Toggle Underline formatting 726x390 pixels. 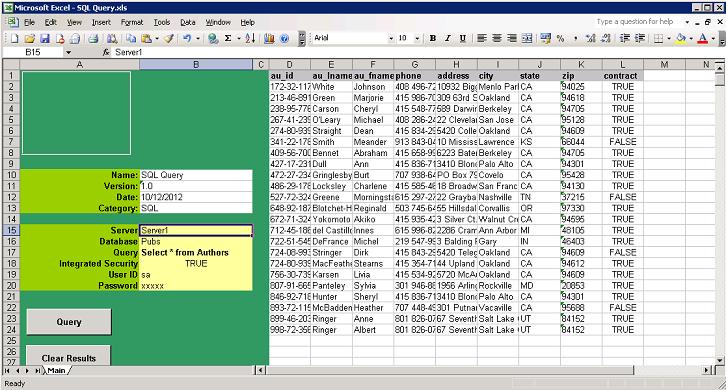[463, 38]
